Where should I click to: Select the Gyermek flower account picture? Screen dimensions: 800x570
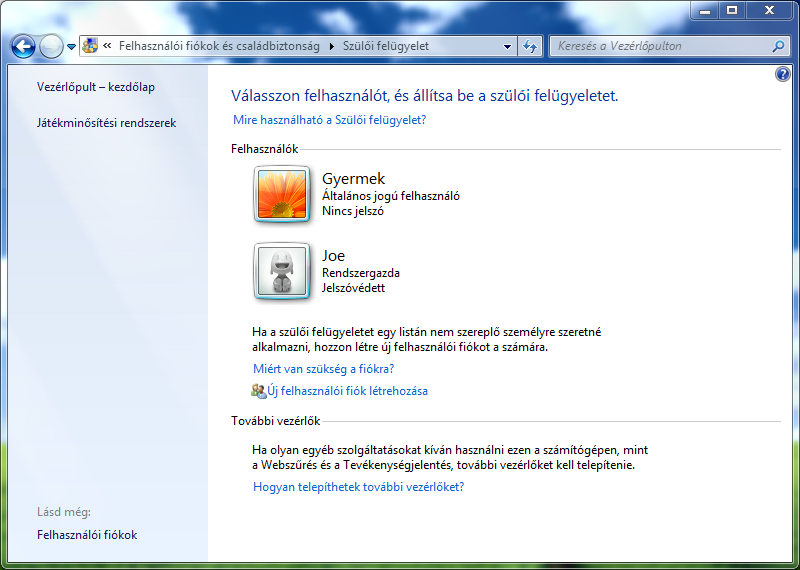(x=282, y=194)
